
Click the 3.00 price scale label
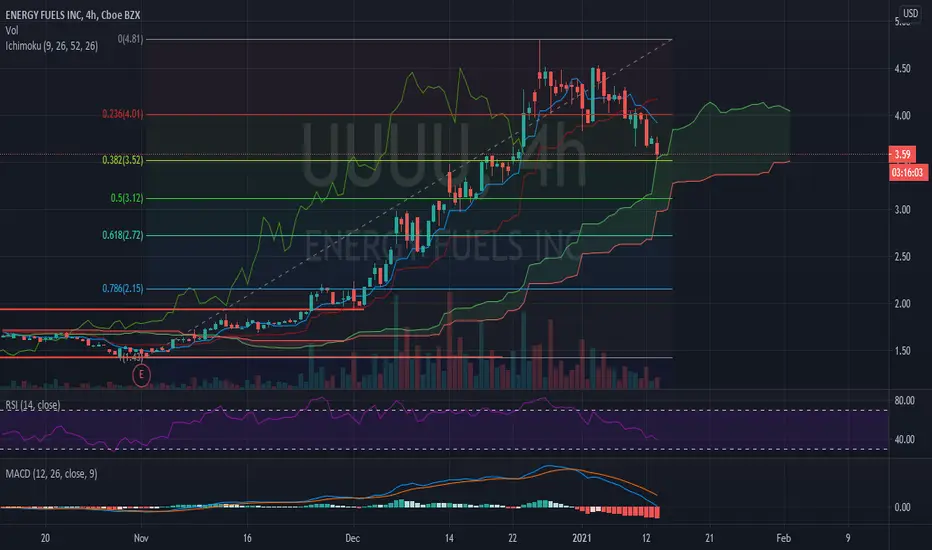click(x=902, y=210)
